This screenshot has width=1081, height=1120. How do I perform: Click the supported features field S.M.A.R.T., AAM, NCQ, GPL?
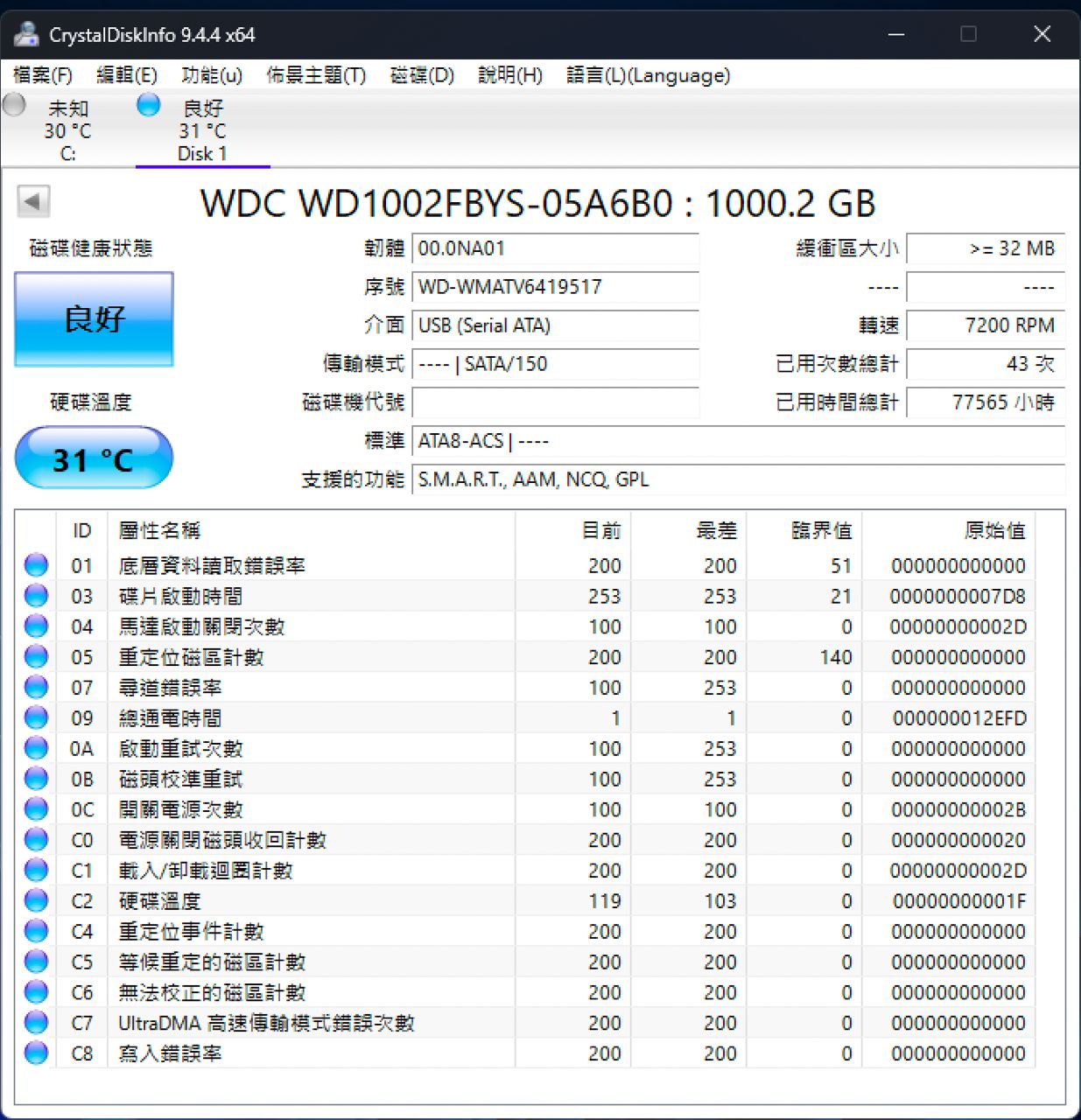click(739, 479)
